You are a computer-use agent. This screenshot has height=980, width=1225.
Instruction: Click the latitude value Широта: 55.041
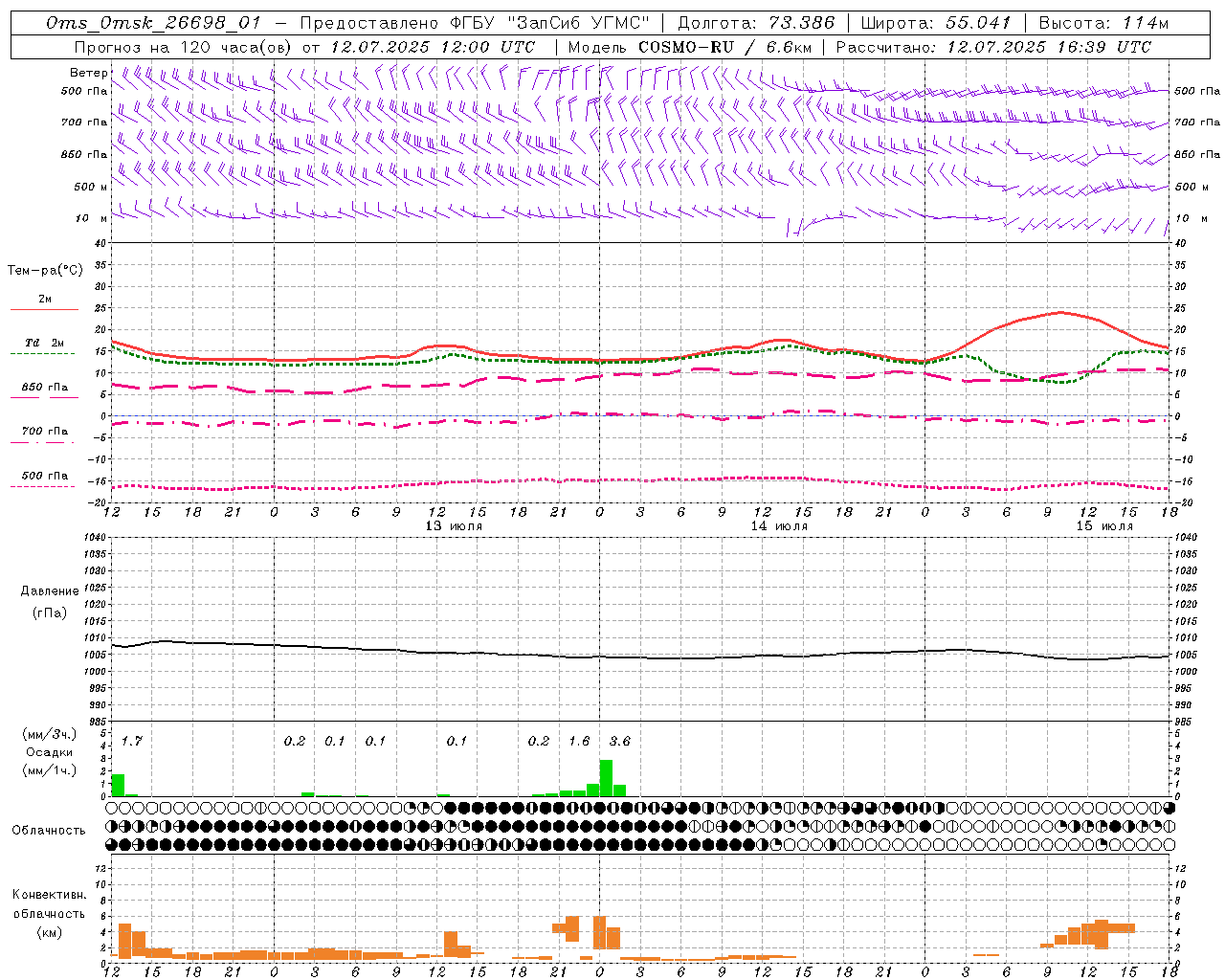pyautogui.click(x=936, y=23)
